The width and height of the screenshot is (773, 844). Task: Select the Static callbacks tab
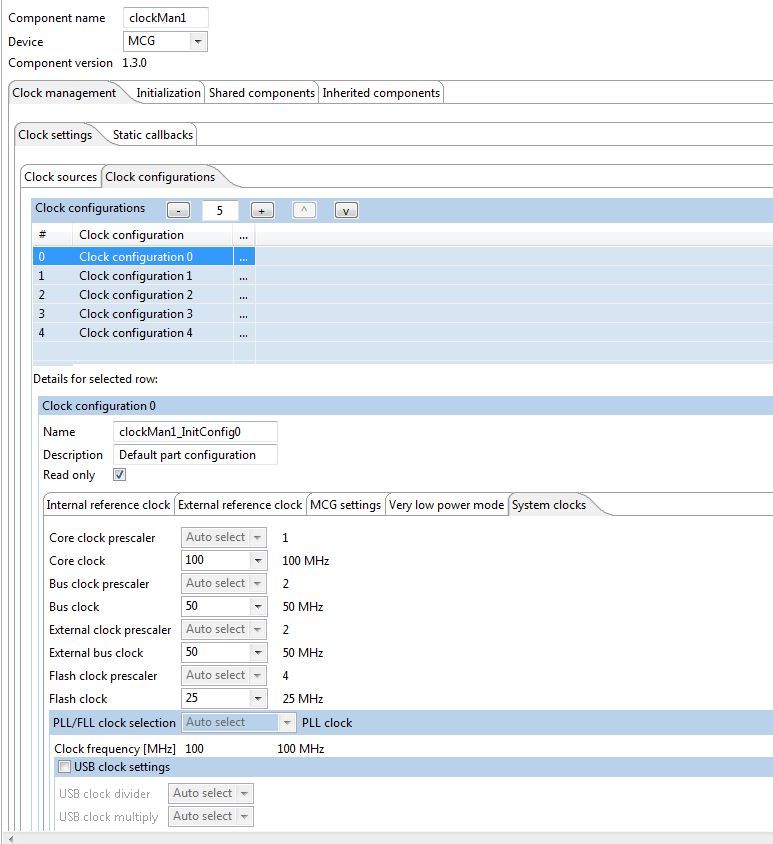(x=153, y=135)
